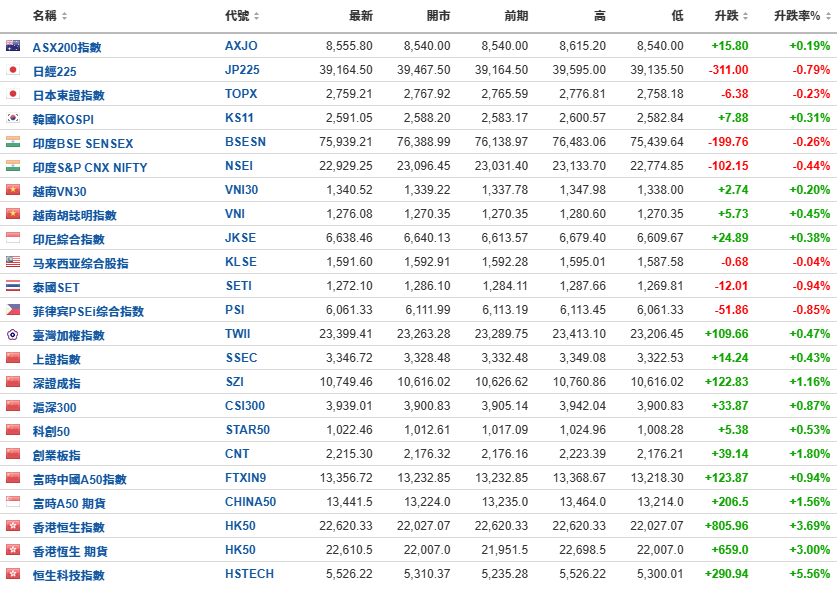Viewport: 837px width, 591px height.
Task: Open the 香港恒生指數 link
Action: 68,528
